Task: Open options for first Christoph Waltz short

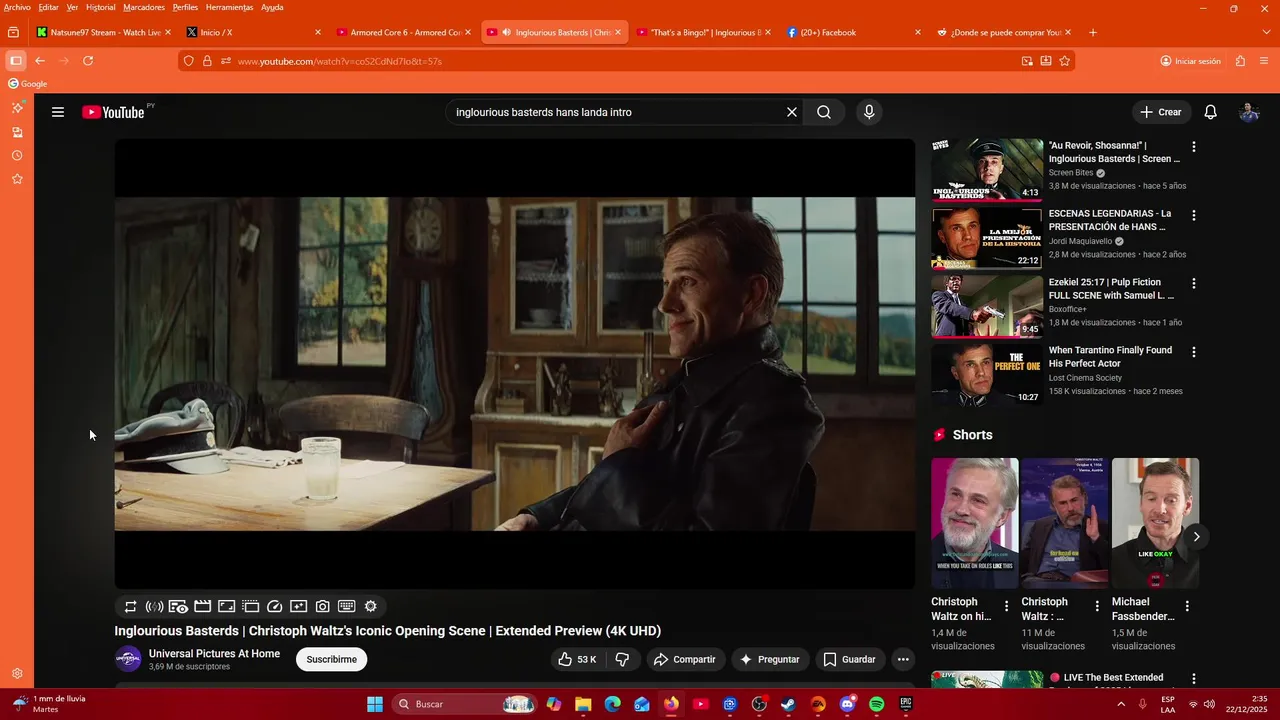Action: (x=1007, y=606)
